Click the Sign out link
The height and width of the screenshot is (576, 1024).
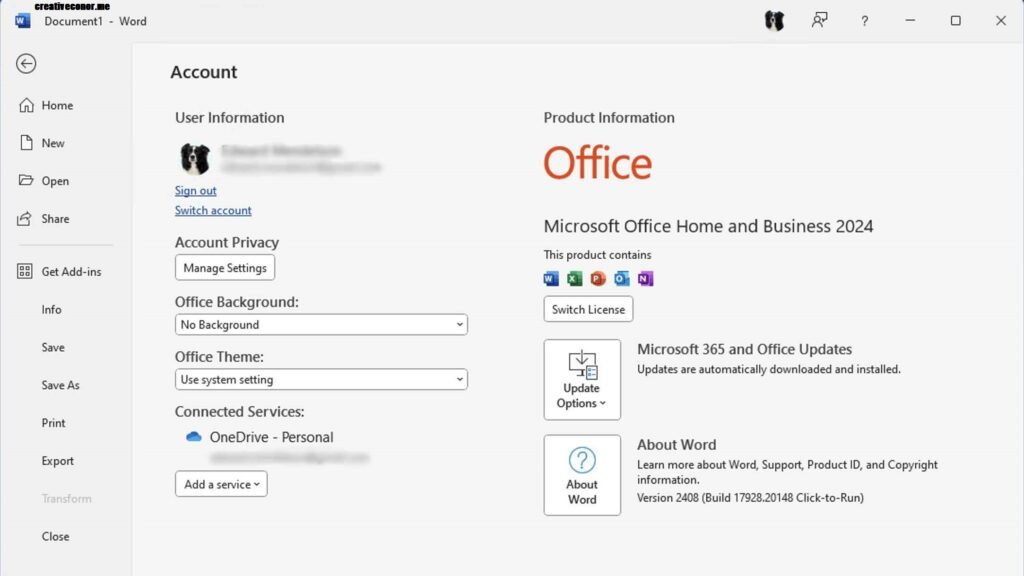[195, 191]
